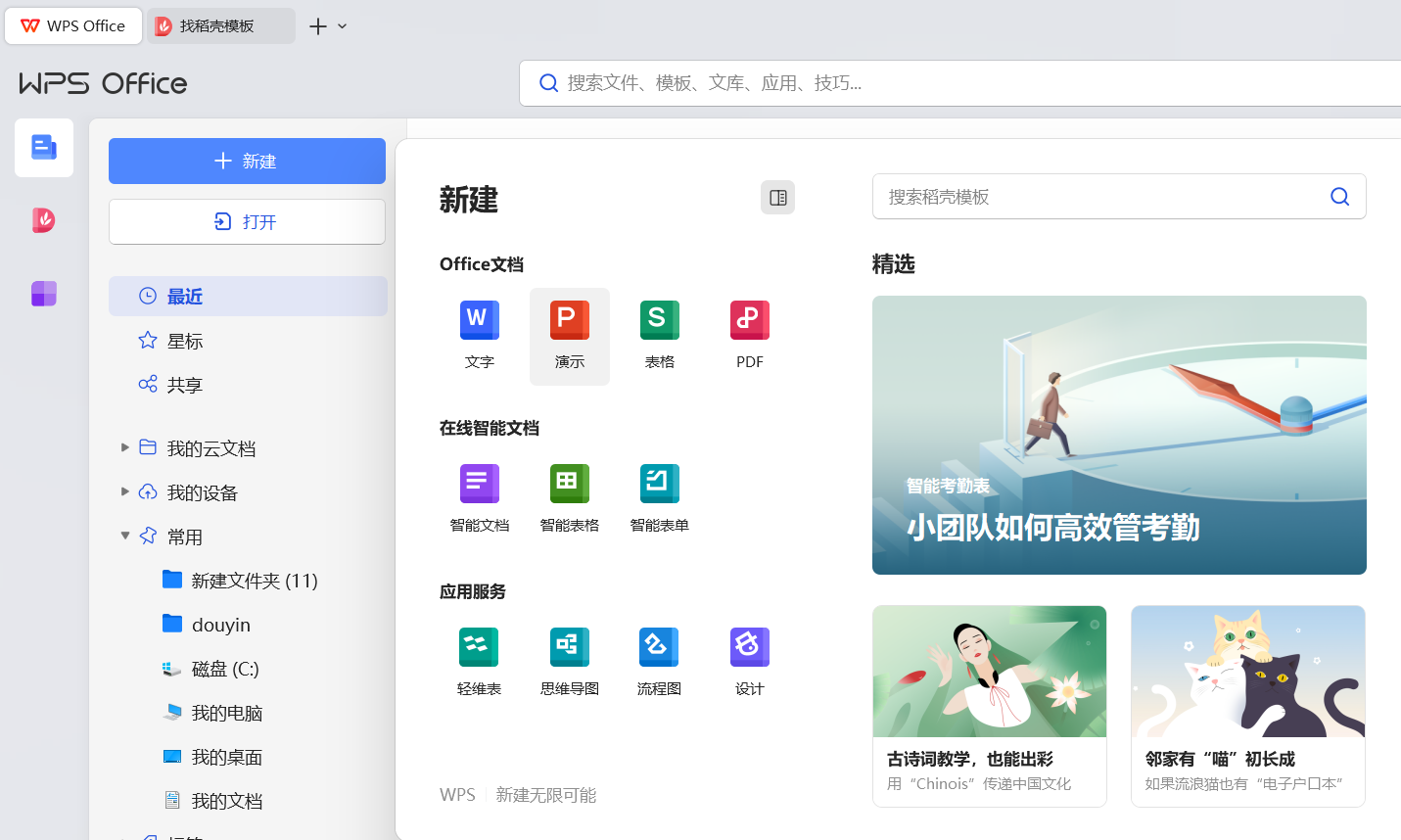
Task: Create a new 表格 spreadsheet
Action: point(660,336)
